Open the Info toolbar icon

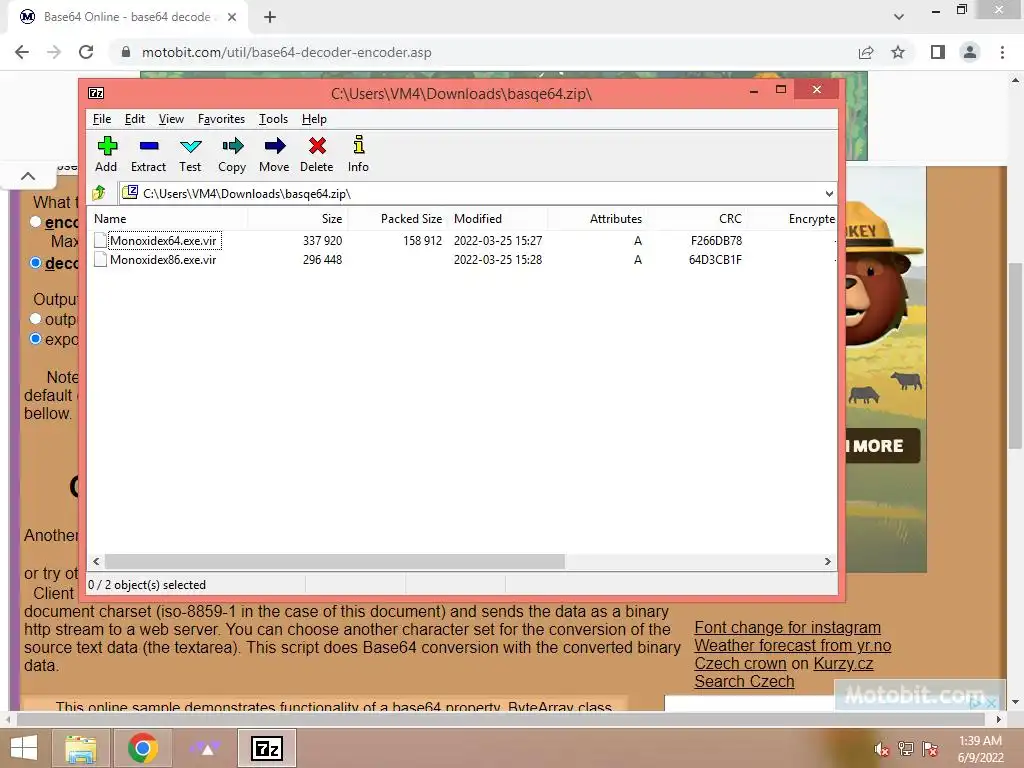coord(359,145)
